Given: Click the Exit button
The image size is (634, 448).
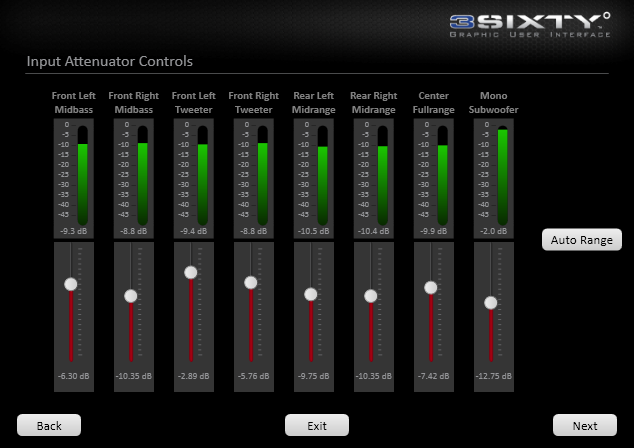Looking at the screenshot, I should click(x=317, y=425).
